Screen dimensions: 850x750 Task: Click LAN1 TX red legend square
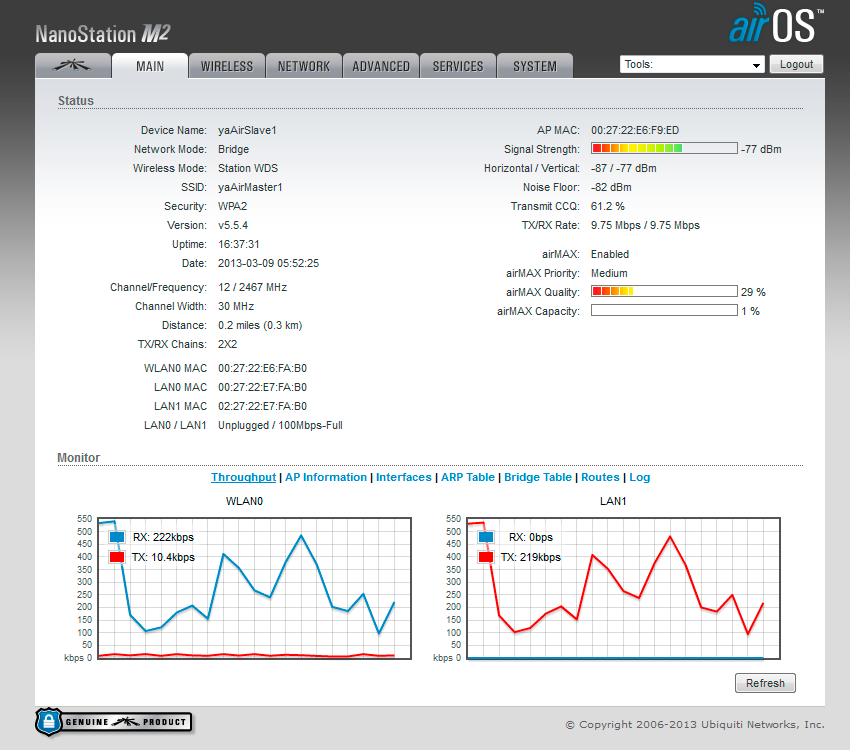(x=486, y=557)
